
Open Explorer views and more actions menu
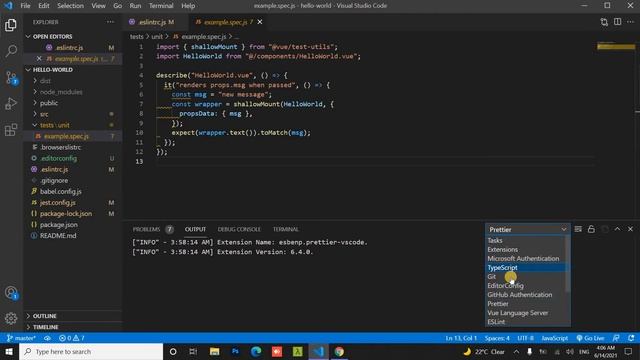point(110,22)
